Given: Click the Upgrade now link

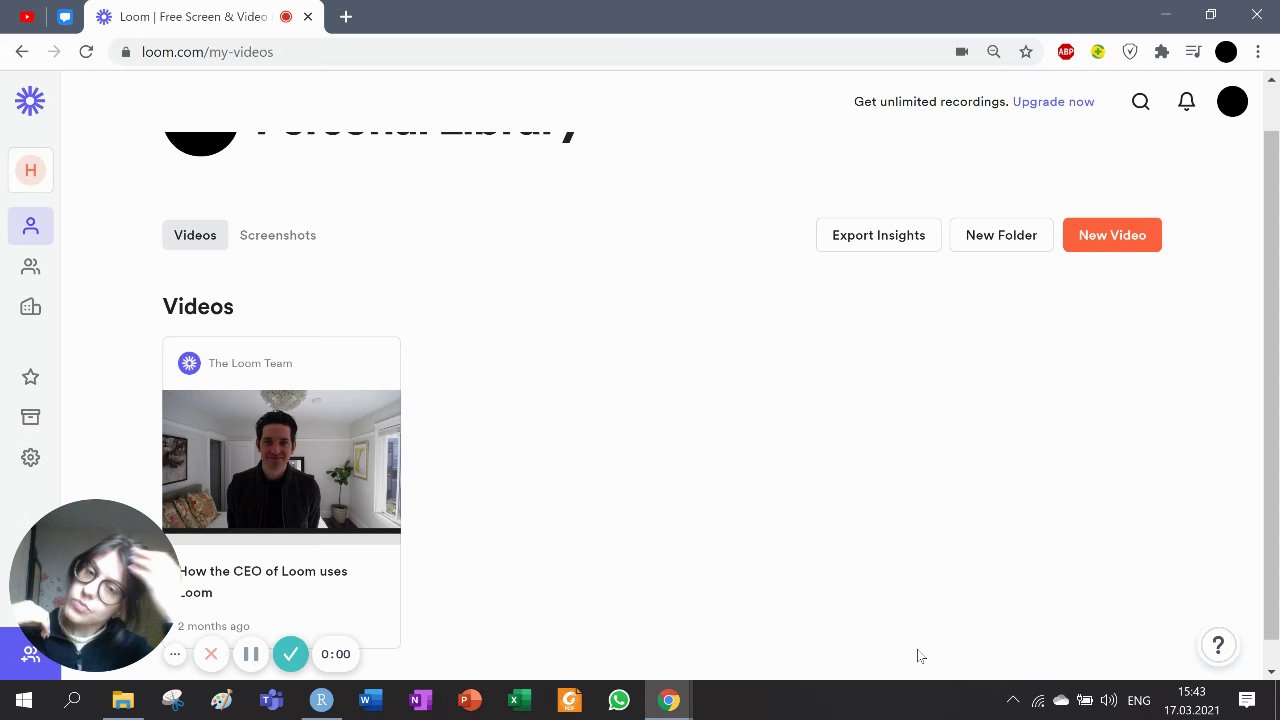Looking at the screenshot, I should click(1053, 102).
